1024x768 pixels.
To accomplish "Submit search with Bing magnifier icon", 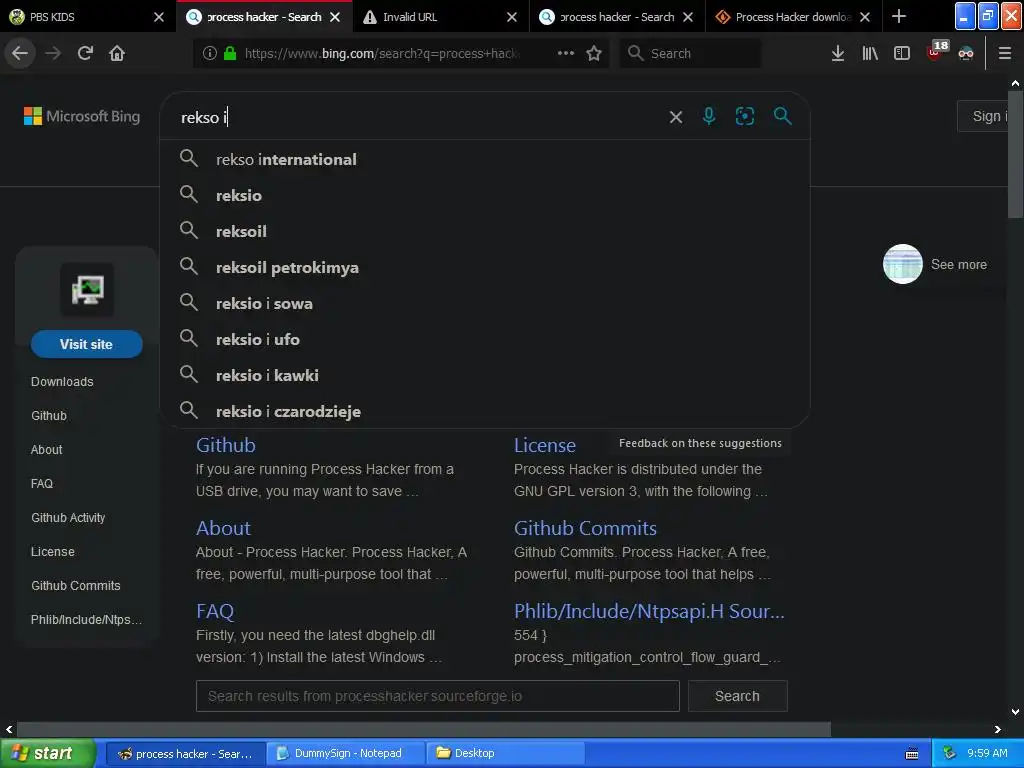I will point(782,116).
